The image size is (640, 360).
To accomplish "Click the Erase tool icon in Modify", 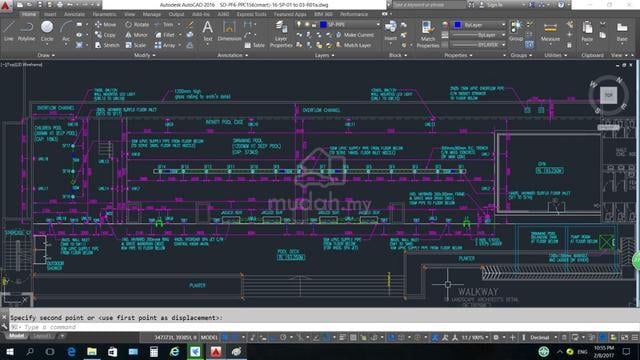I will coord(190,24).
